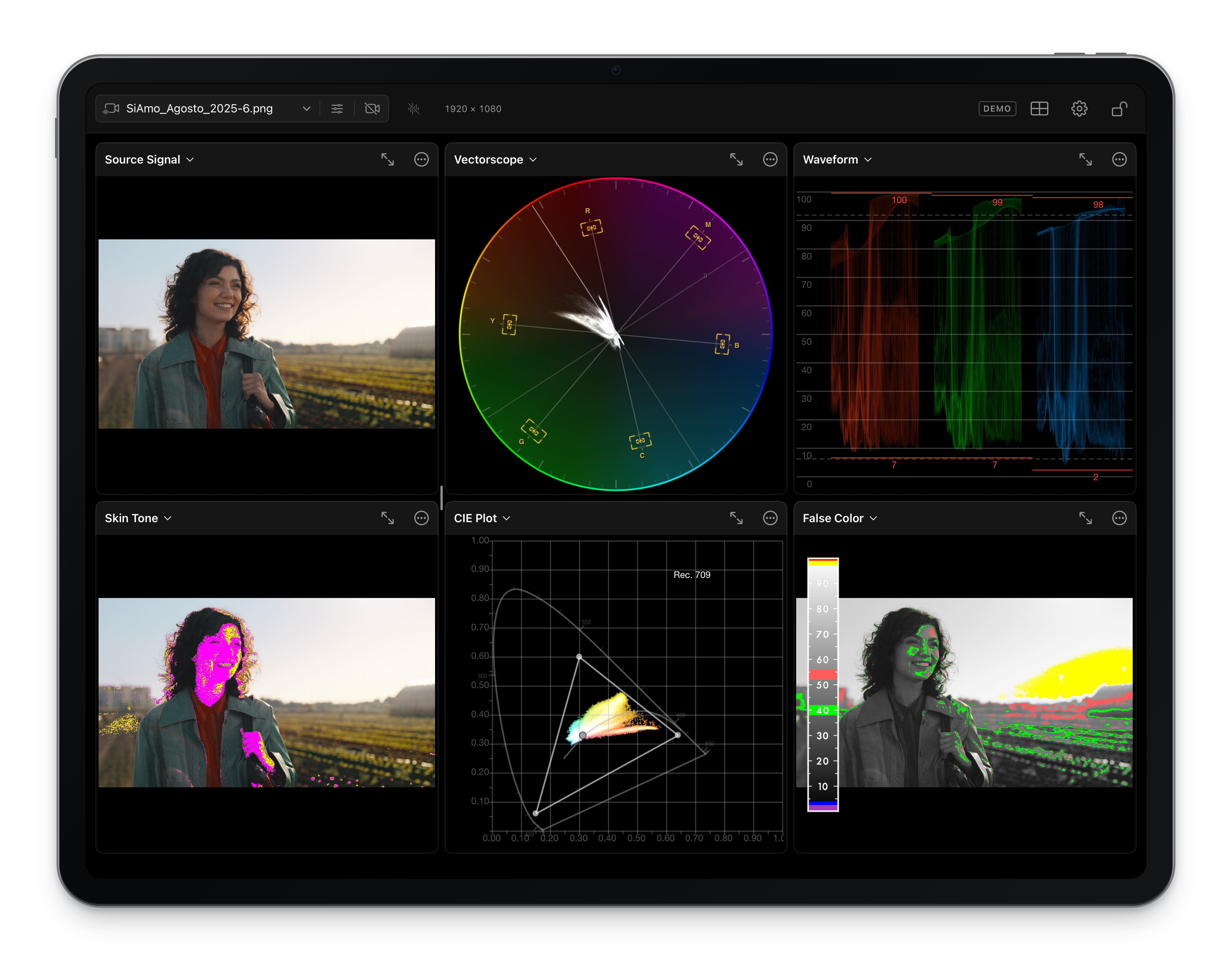Viewport: 1232px width, 962px height.
Task: Open the settings gear
Action: pyautogui.click(x=1079, y=108)
